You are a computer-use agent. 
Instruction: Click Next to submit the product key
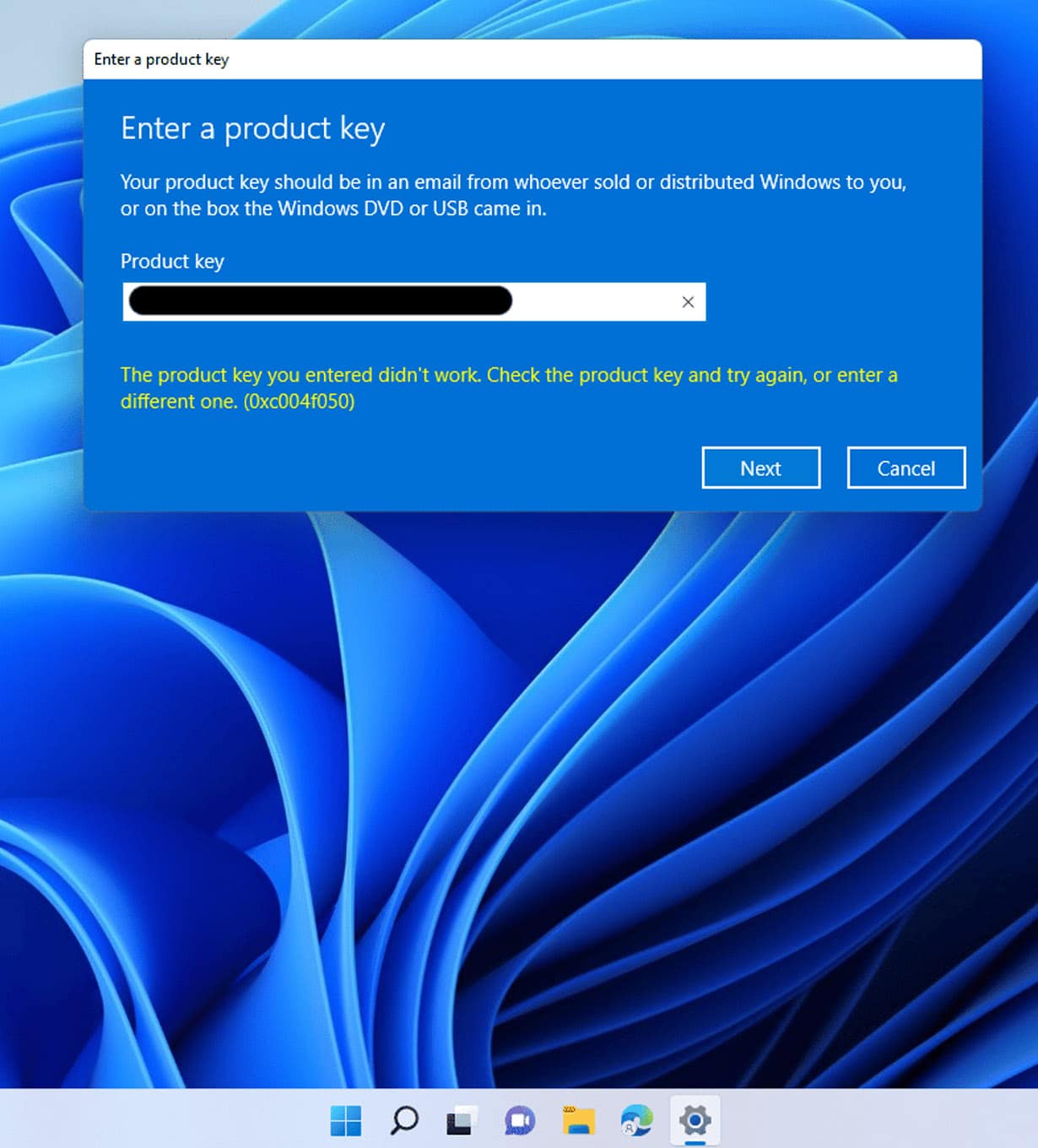click(x=760, y=468)
